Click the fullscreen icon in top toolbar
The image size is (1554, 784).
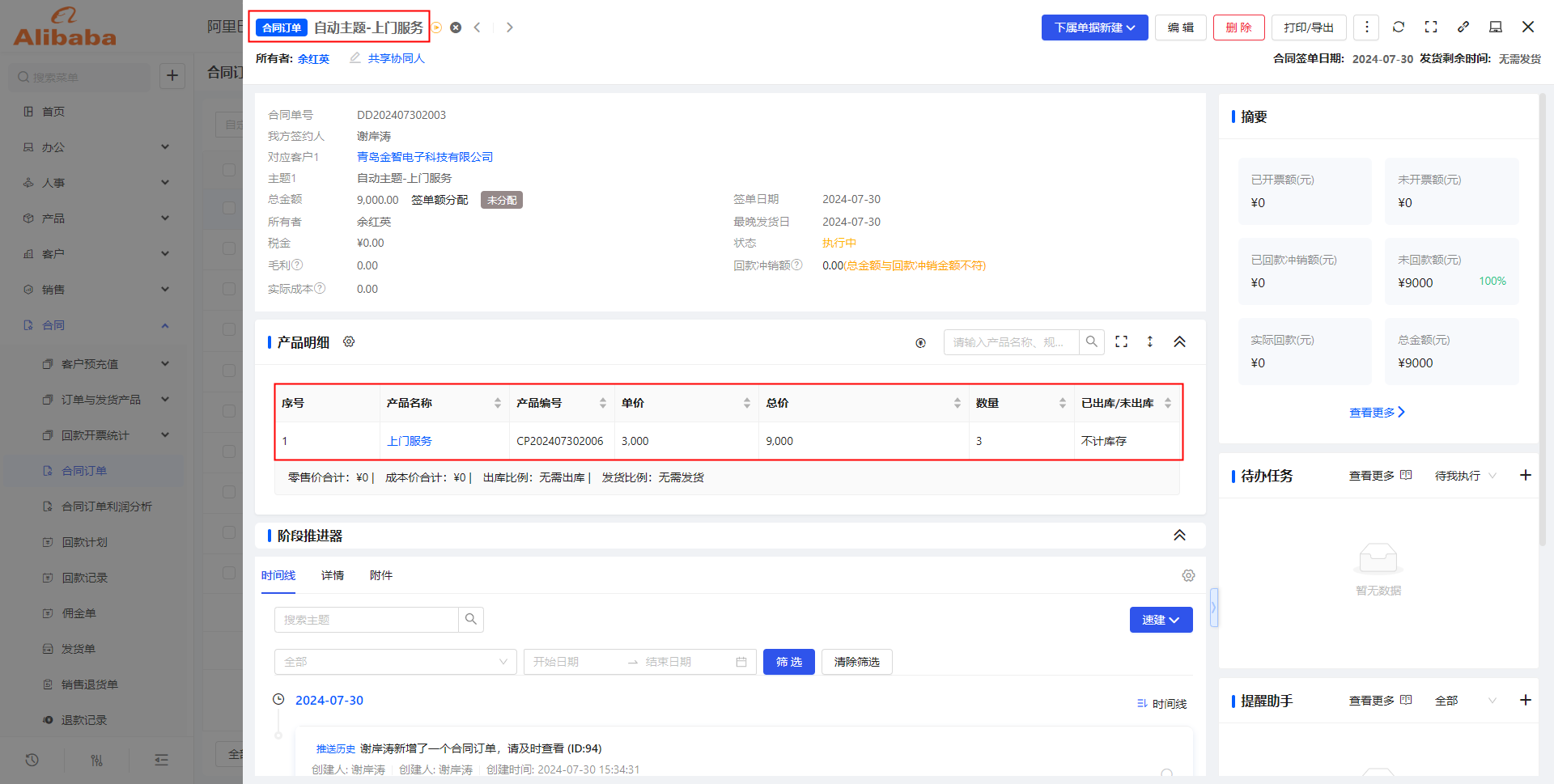point(1431,27)
